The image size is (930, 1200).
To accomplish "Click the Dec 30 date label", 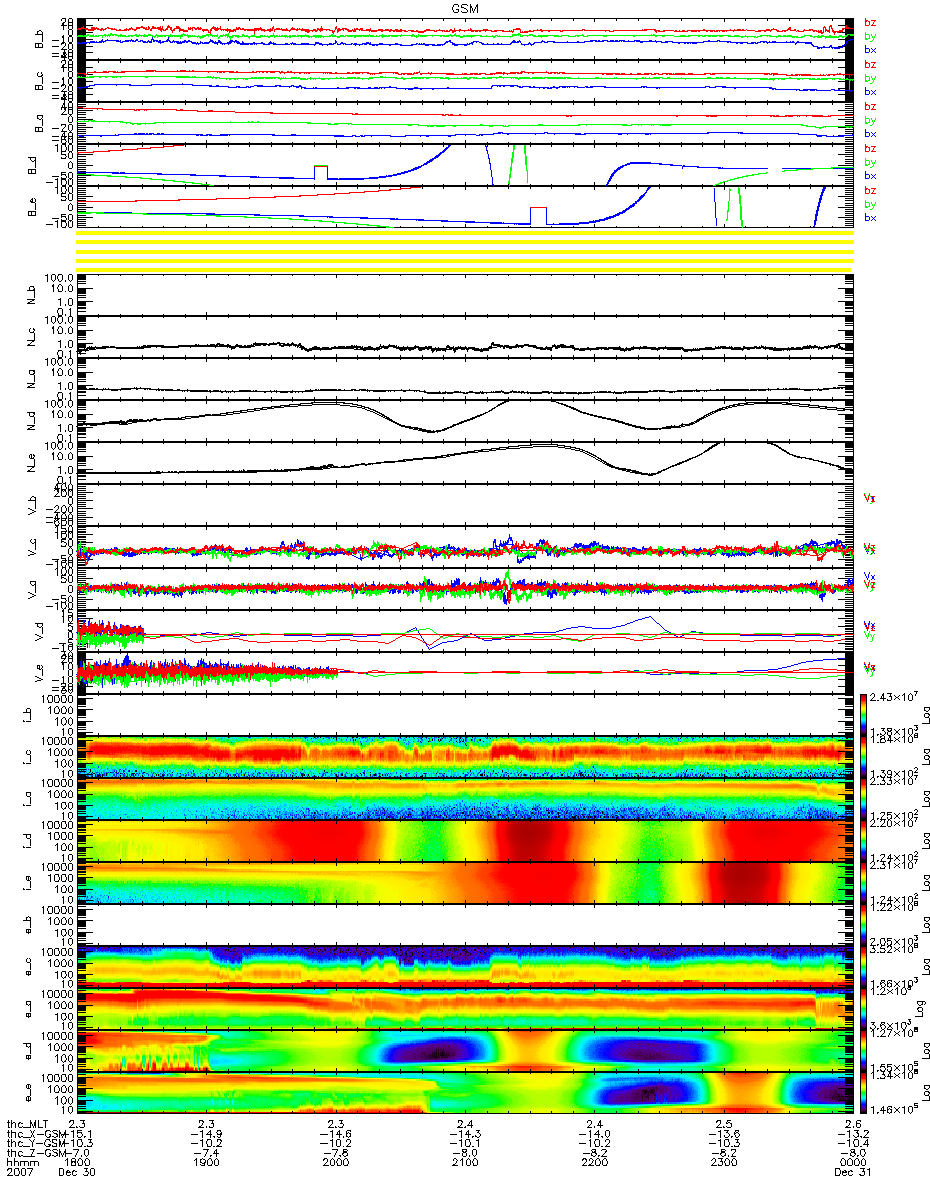I will coord(75,1172).
